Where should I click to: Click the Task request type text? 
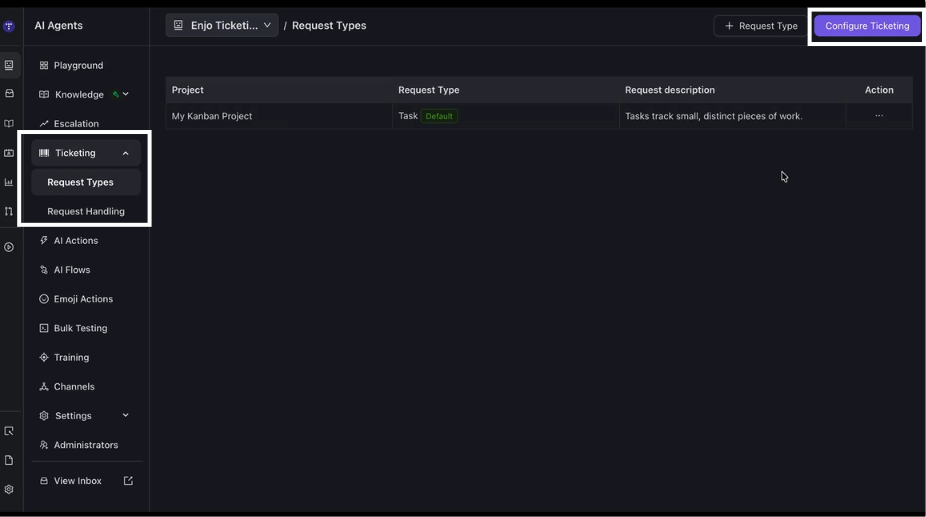point(407,116)
